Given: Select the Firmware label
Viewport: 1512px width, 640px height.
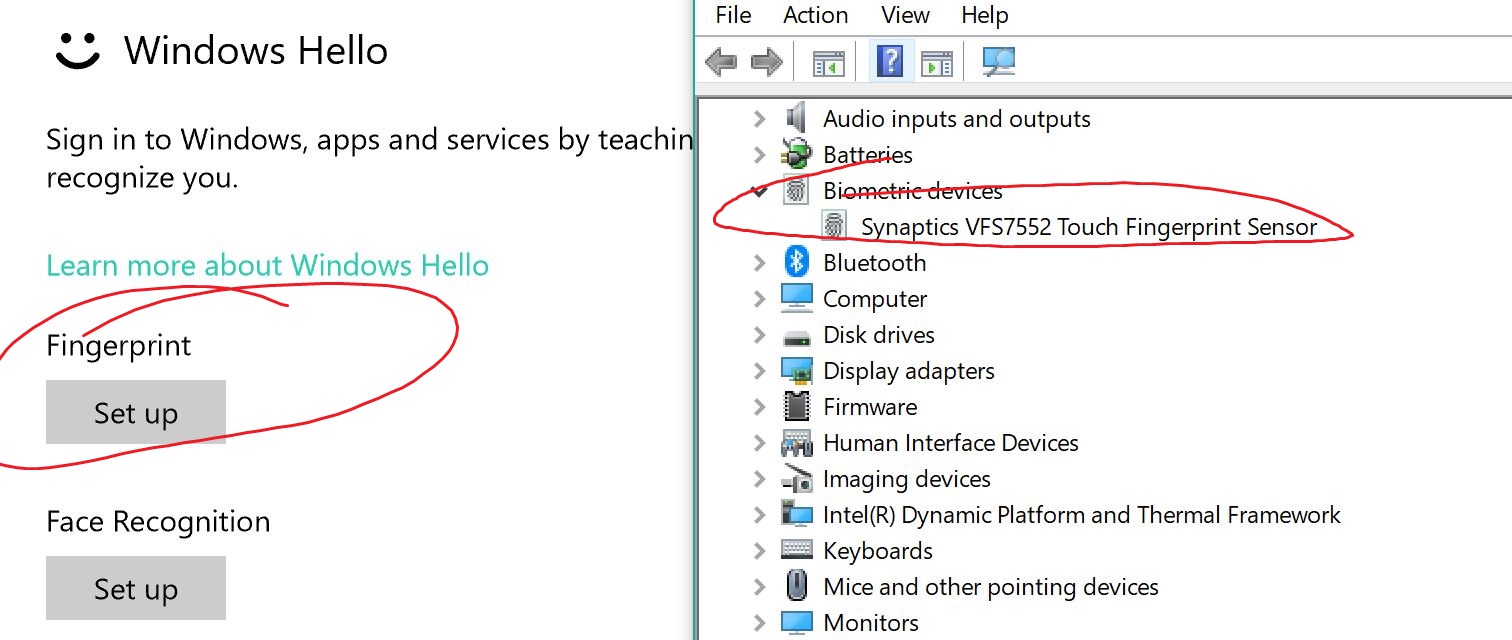Looking at the screenshot, I should [x=869, y=407].
